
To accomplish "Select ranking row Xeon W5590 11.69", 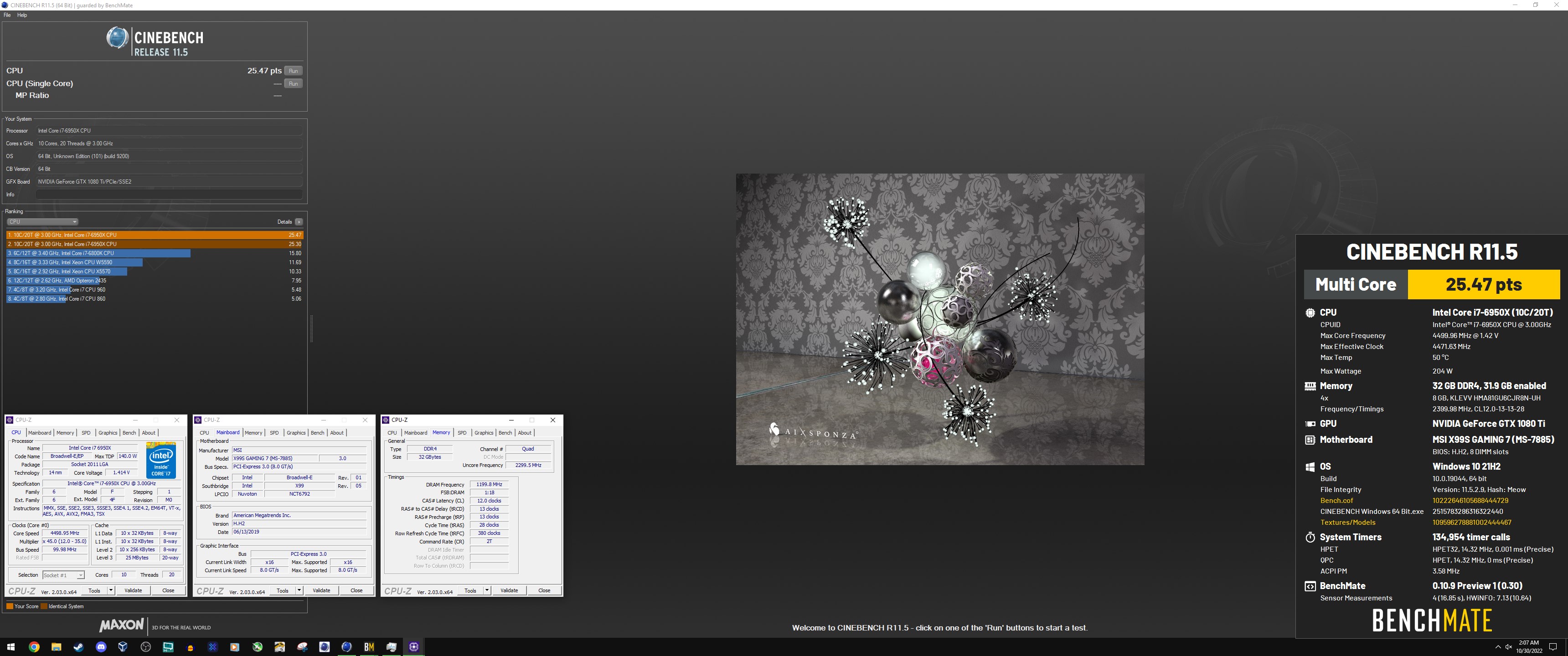I will [x=155, y=262].
